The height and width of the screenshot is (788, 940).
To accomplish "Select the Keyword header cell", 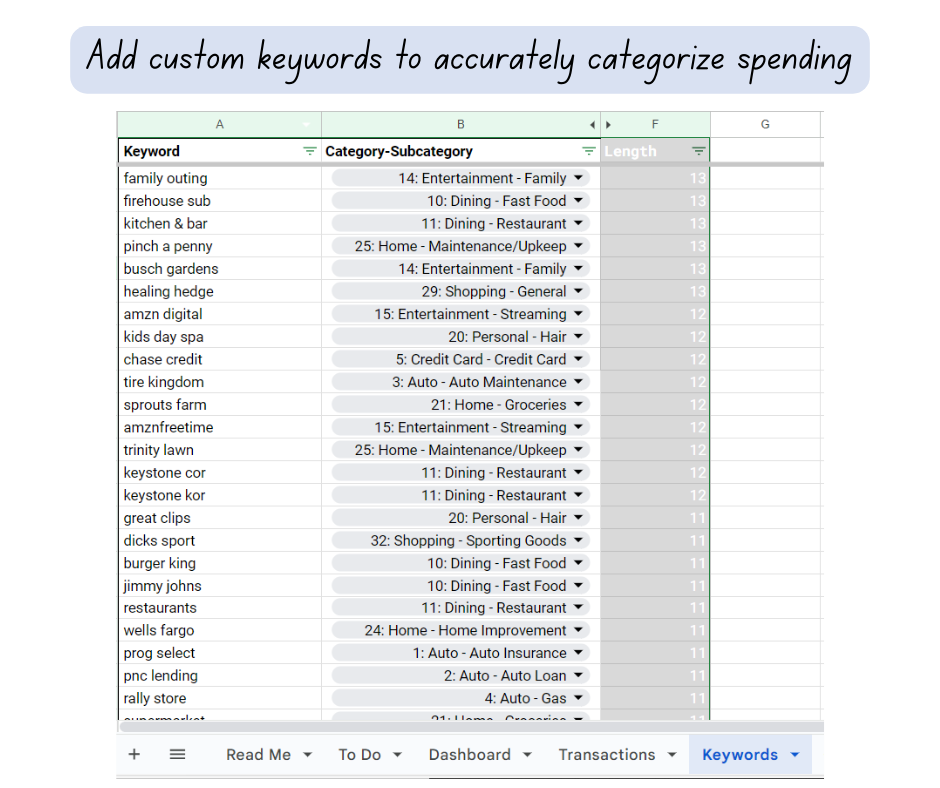I will 219,151.
